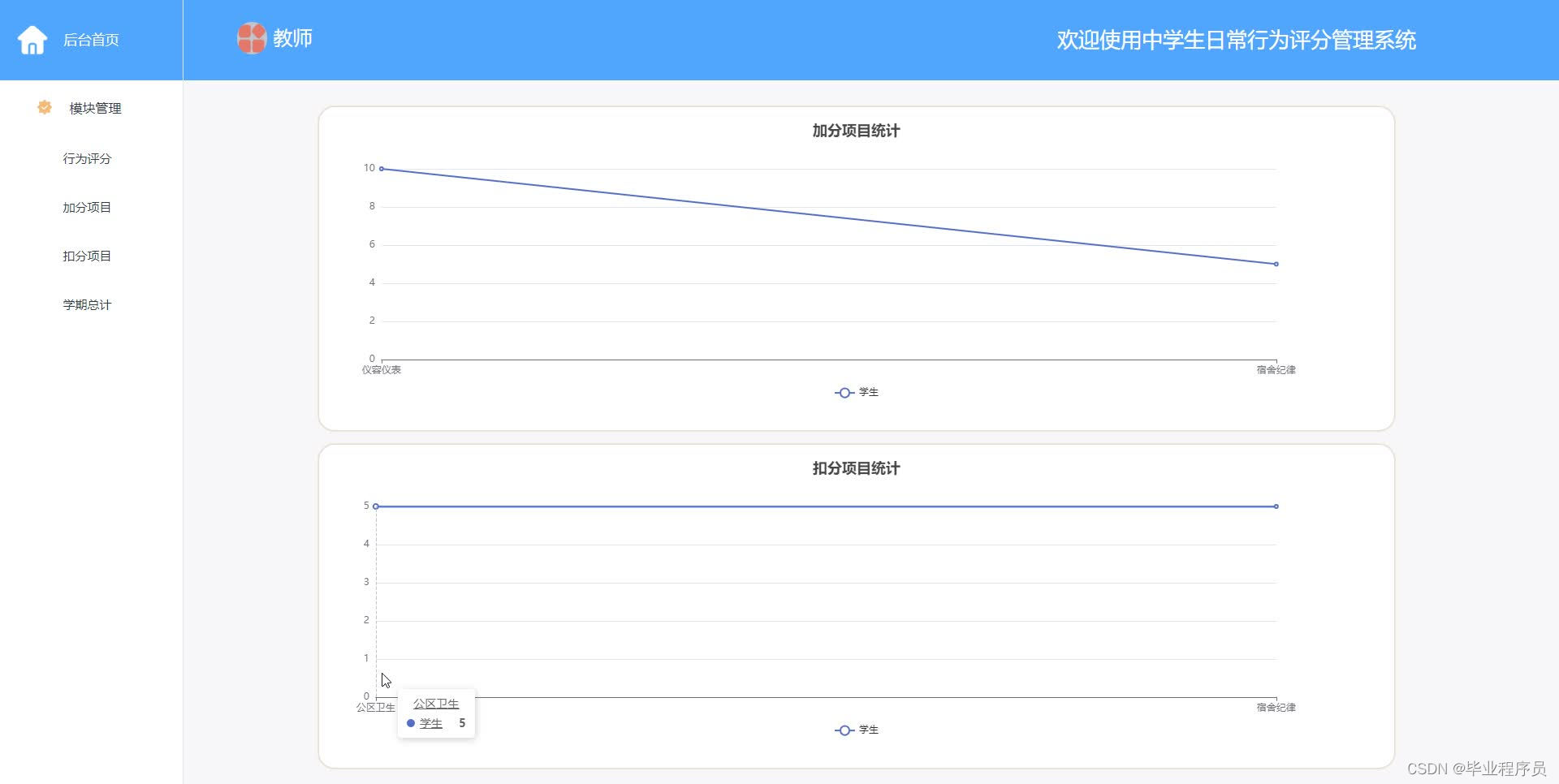This screenshot has width=1559, height=784.
Task: Click the 公区卫生 data point at value 5
Action: [376, 506]
